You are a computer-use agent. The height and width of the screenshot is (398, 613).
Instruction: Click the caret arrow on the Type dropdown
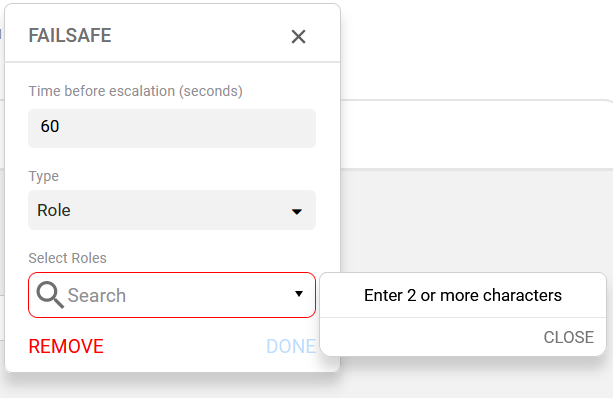pos(297,212)
